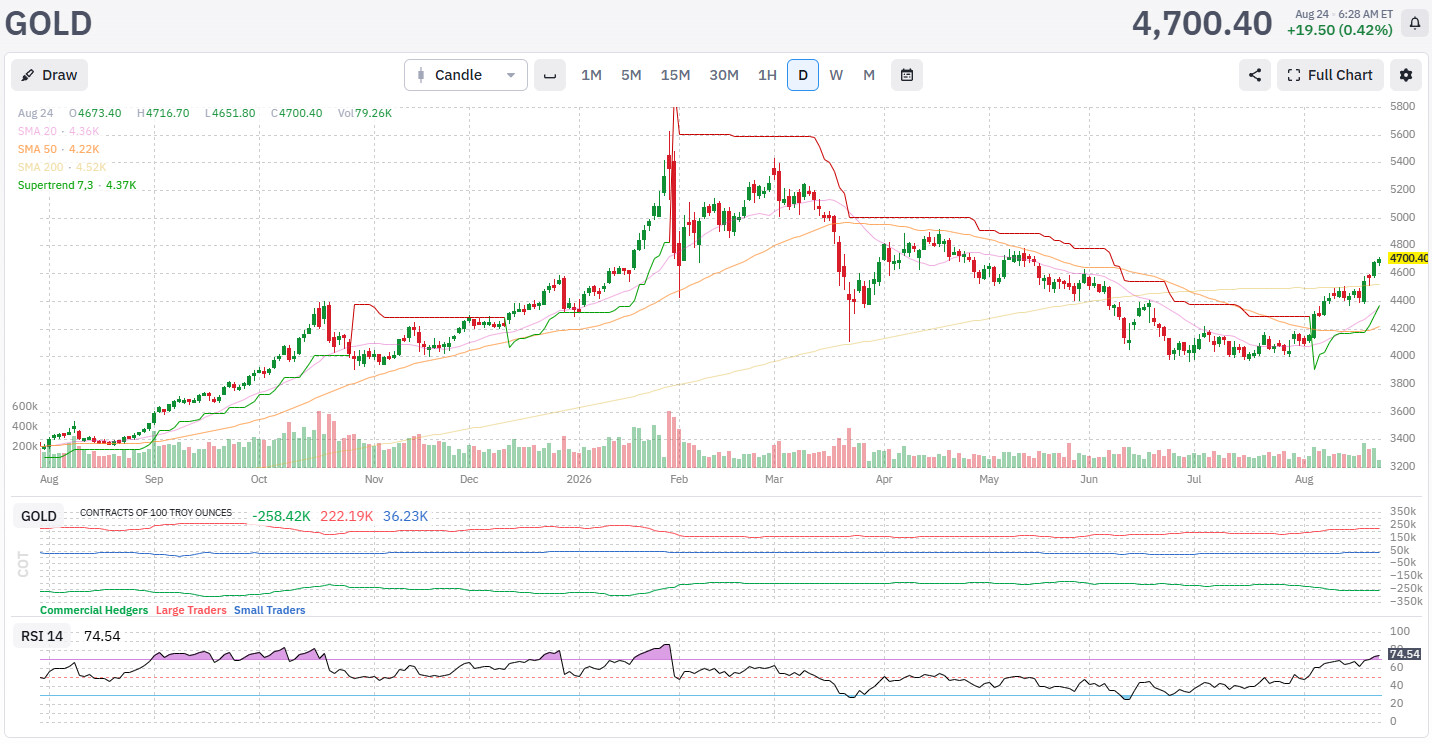The image size is (1432, 744).
Task: Select the Commercial Hedgers legend entry
Action: point(94,610)
